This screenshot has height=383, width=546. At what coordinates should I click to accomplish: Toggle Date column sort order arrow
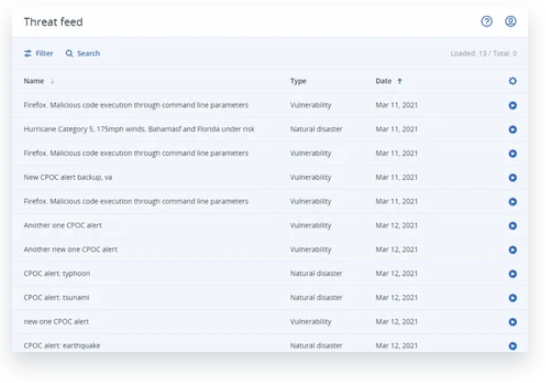click(x=400, y=81)
